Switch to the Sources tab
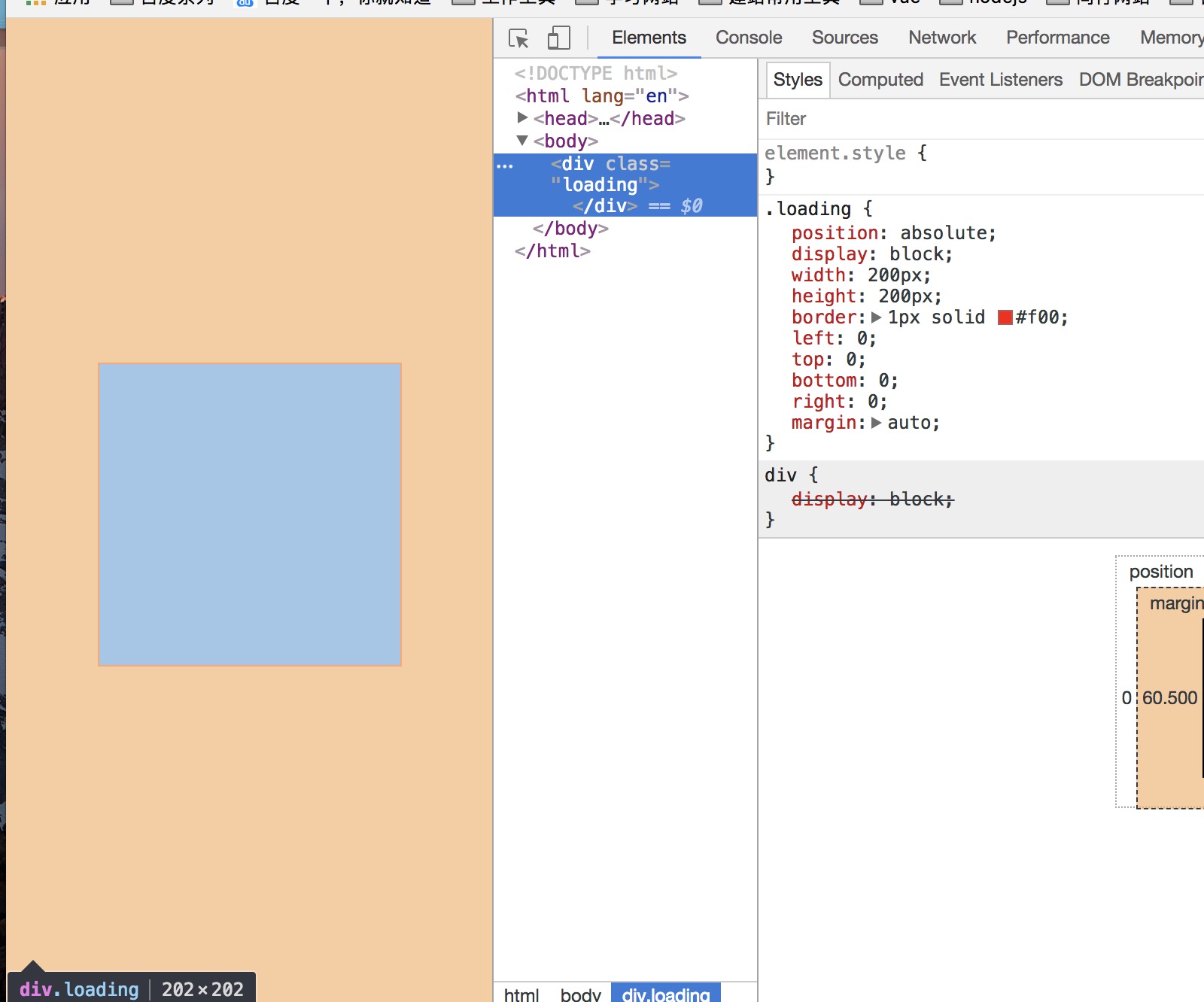This screenshot has width=1204, height=1002. click(x=844, y=38)
